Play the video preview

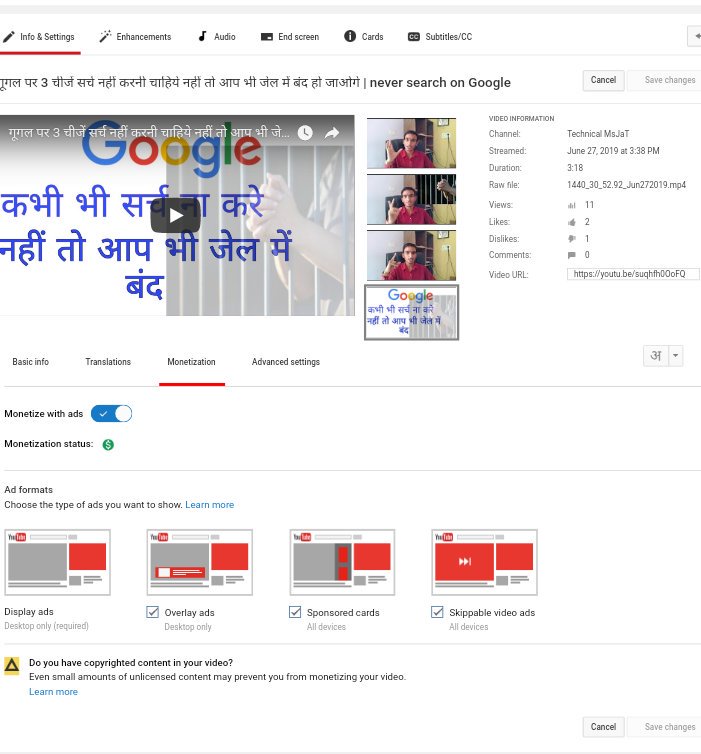(175, 216)
